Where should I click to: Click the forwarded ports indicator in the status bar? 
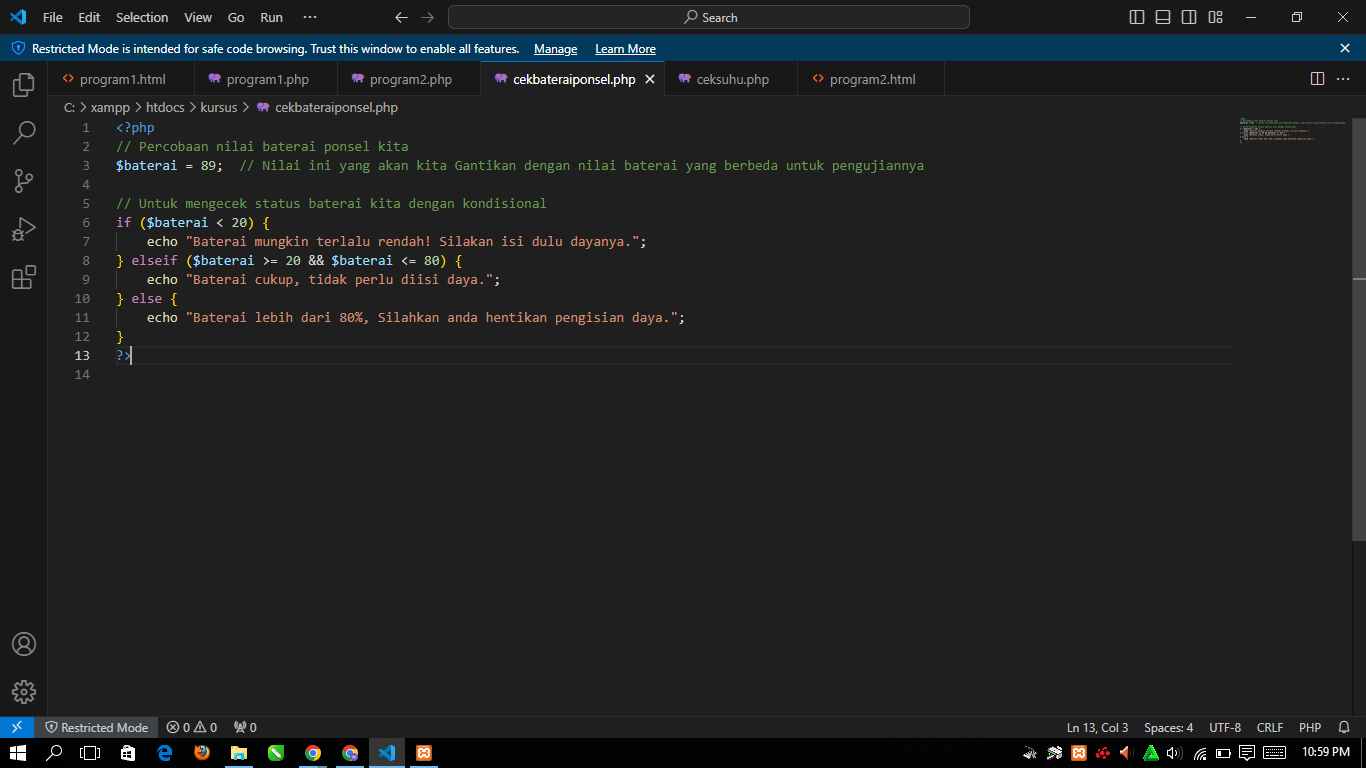(245, 728)
